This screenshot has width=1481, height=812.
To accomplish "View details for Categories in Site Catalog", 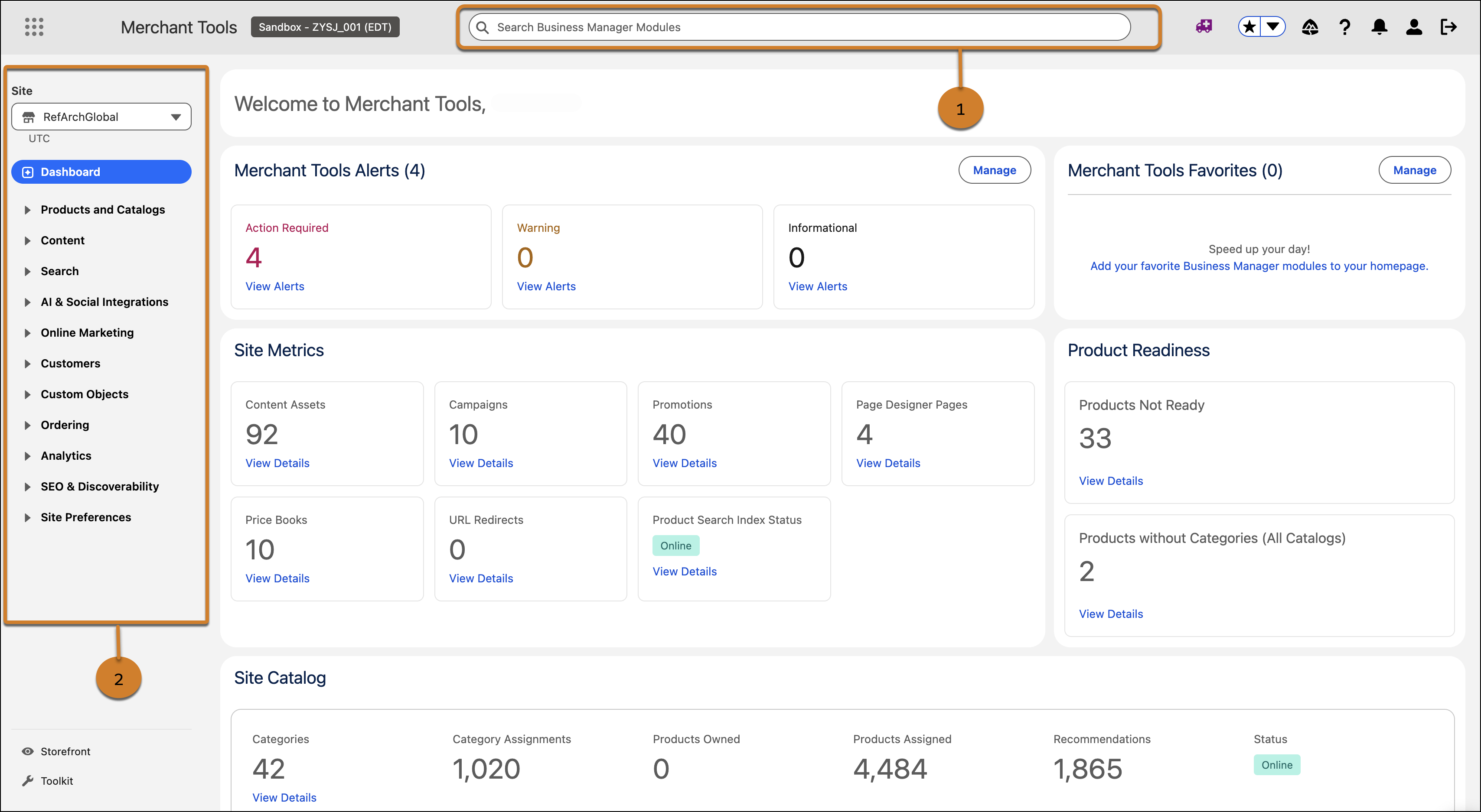I will 284,798.
